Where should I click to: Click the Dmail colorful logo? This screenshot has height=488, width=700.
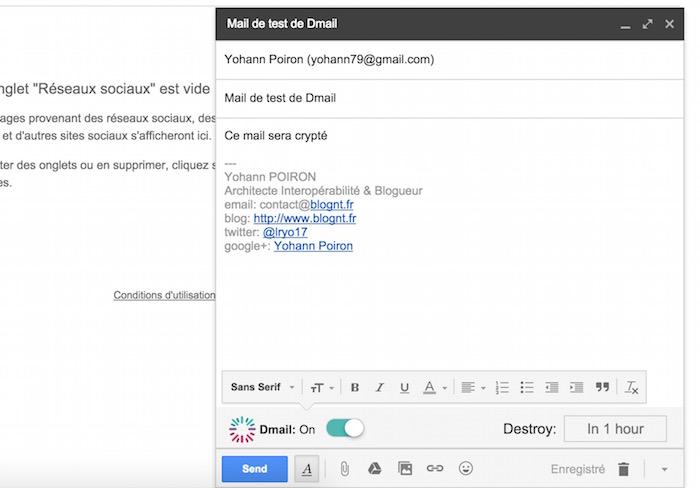click(242, 430)
